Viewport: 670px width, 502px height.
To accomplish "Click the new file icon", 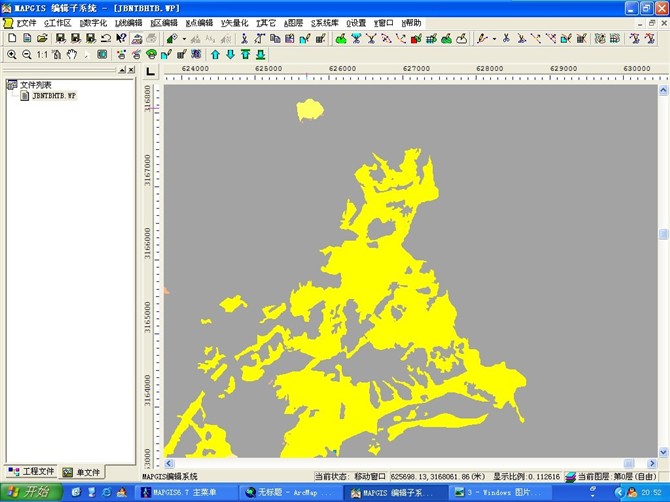I will [x=12, y=38].
